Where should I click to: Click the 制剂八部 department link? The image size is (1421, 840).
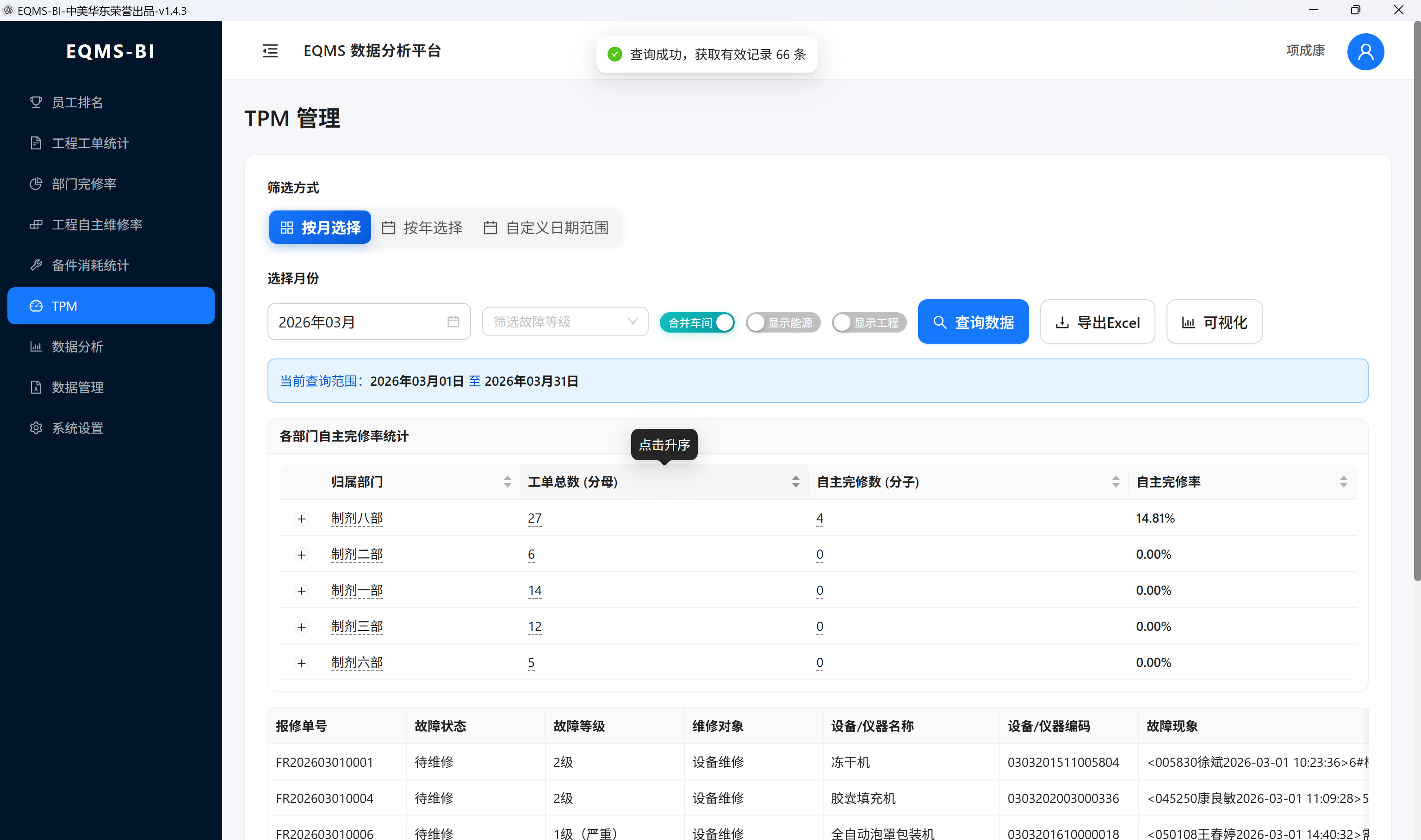tap(357, 518)
